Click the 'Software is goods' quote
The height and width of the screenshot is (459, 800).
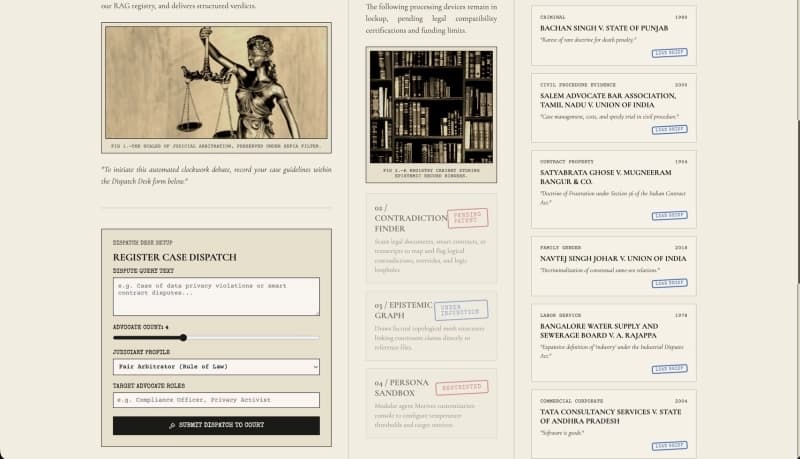562,433
